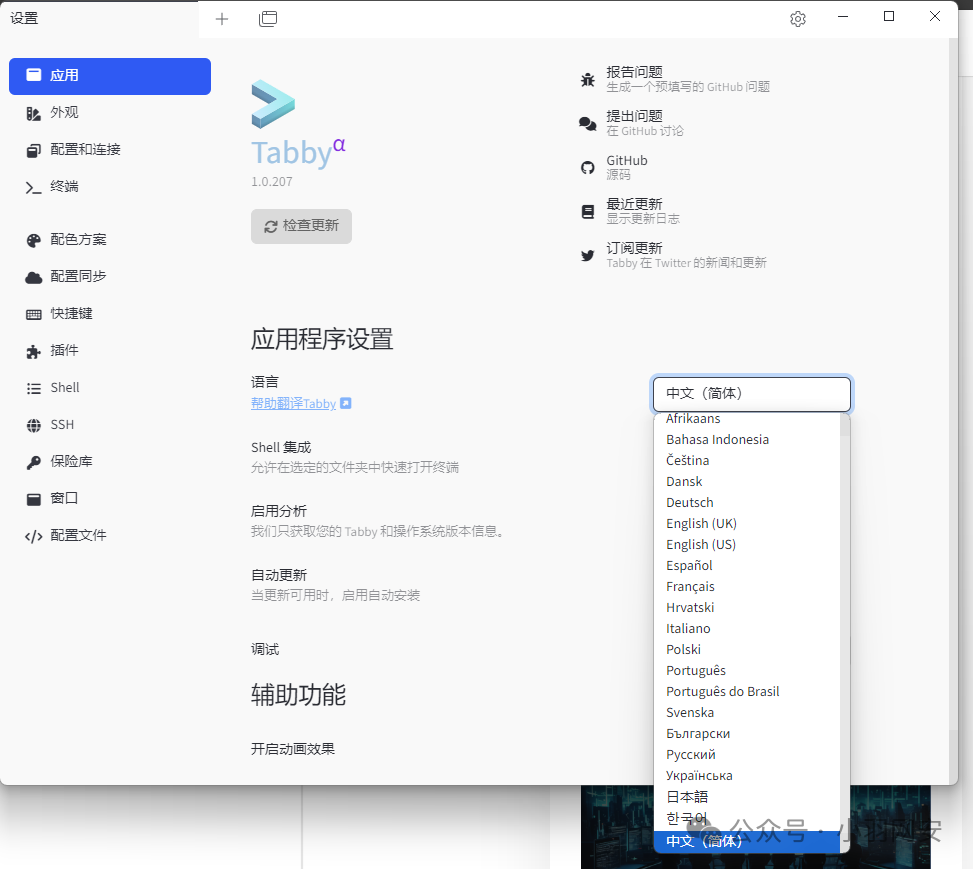Choose Svenska language option

[747, 713]
